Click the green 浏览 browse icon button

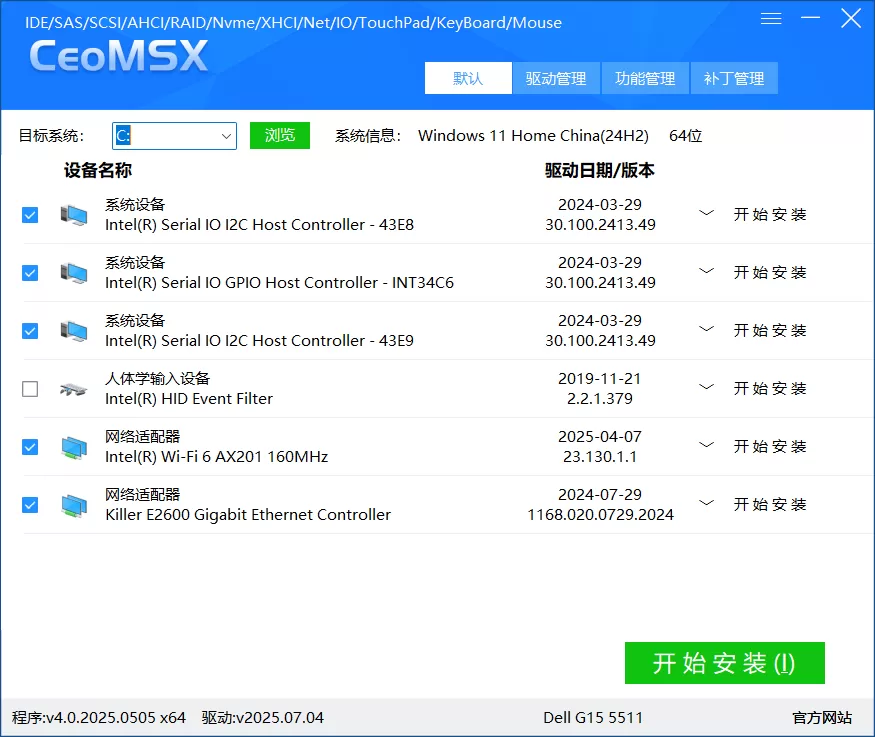(x=280, y=135)
